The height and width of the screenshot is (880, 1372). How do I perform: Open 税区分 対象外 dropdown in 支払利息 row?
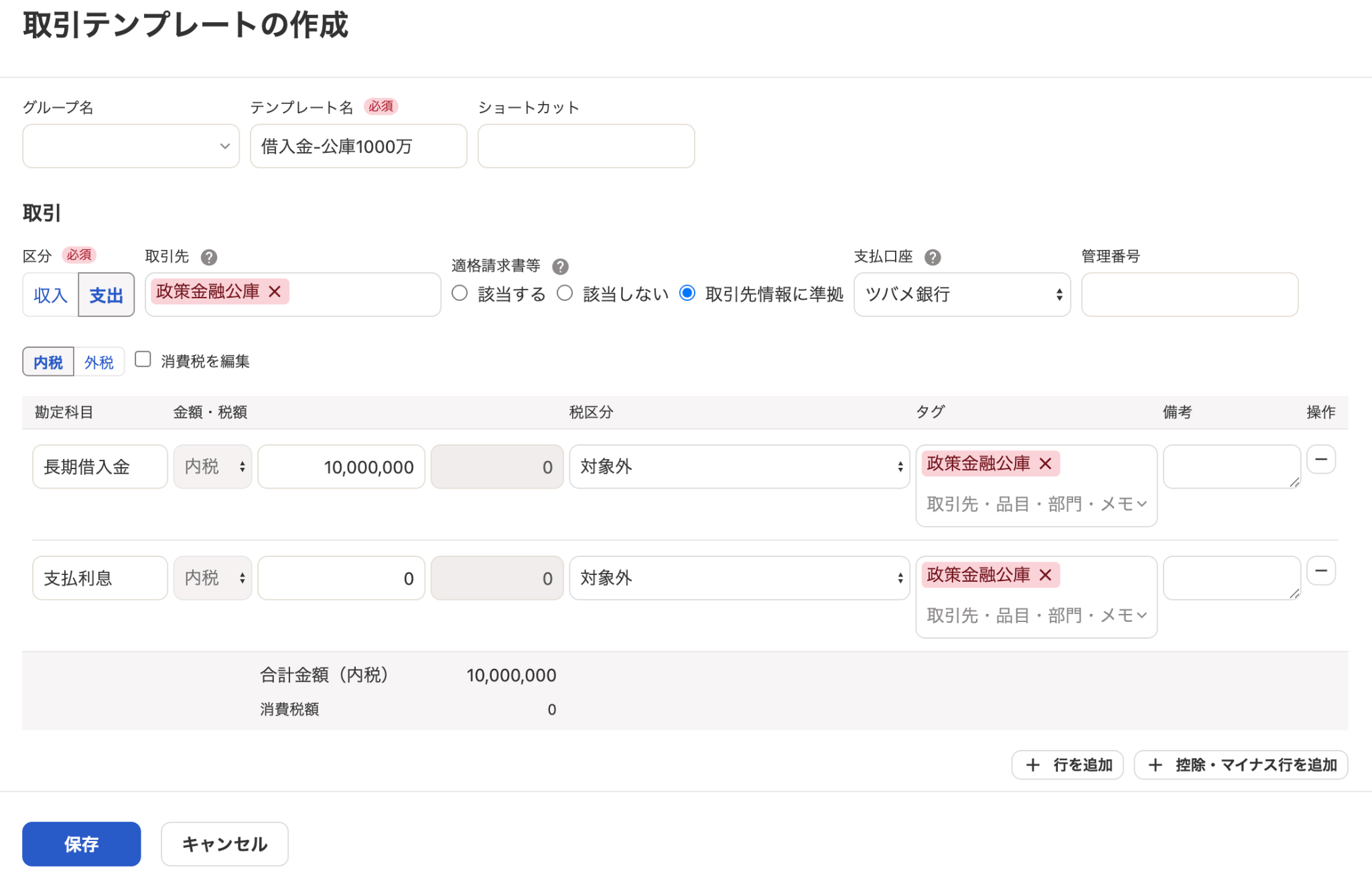pyautogui.click(x=740, y=578)
